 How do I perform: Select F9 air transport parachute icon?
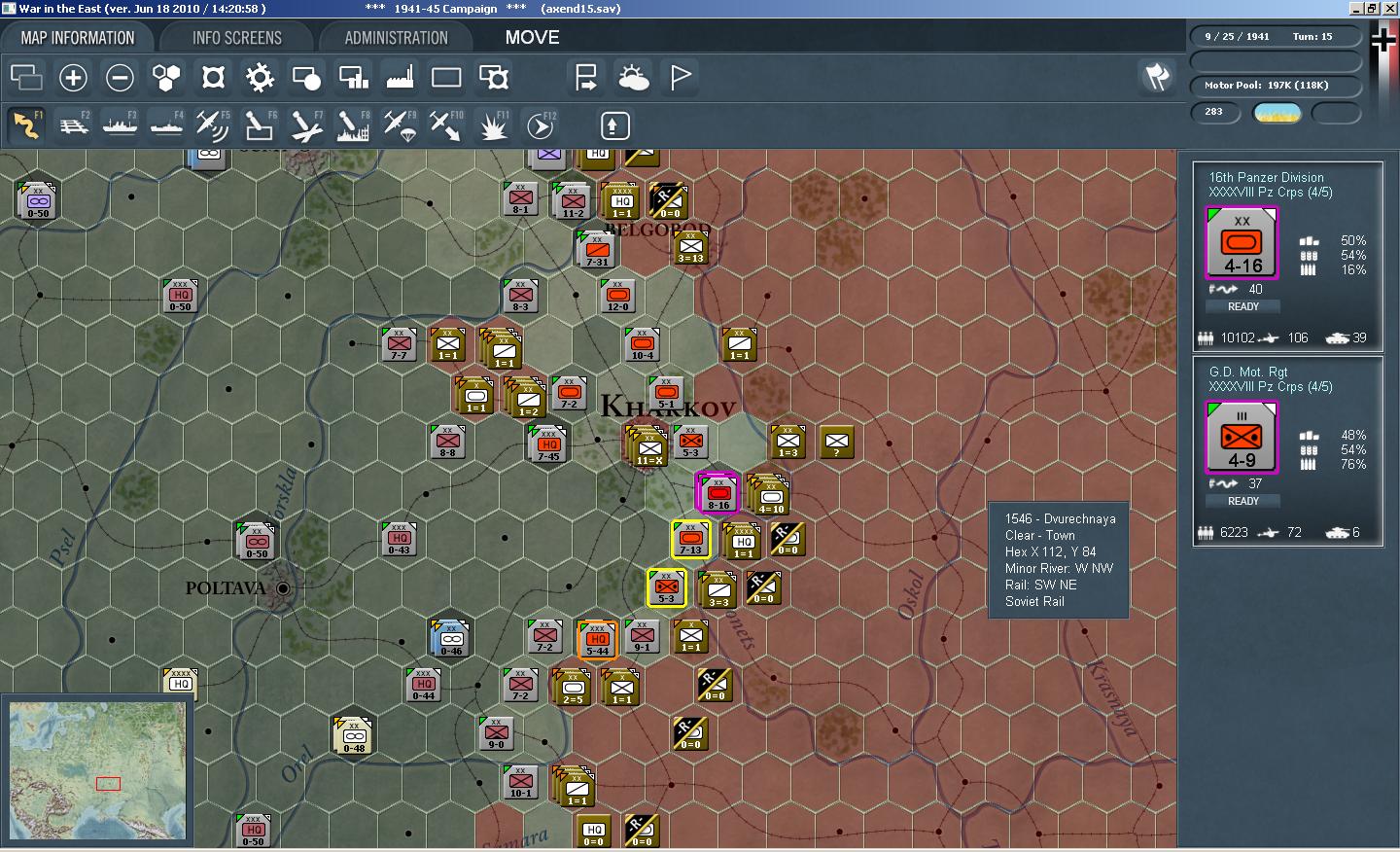[400, 125]
